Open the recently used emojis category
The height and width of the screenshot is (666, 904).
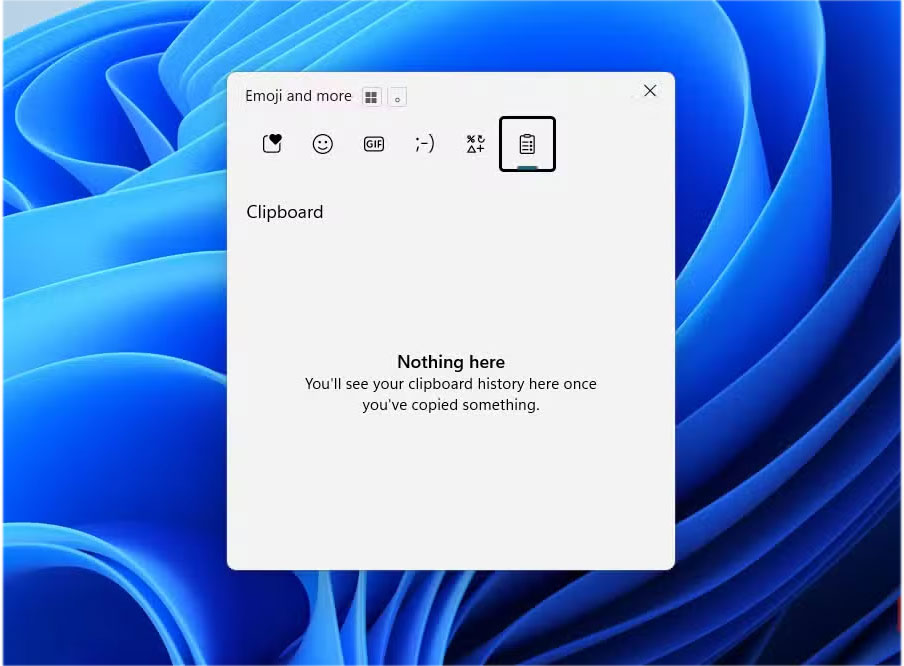(271, 143)
